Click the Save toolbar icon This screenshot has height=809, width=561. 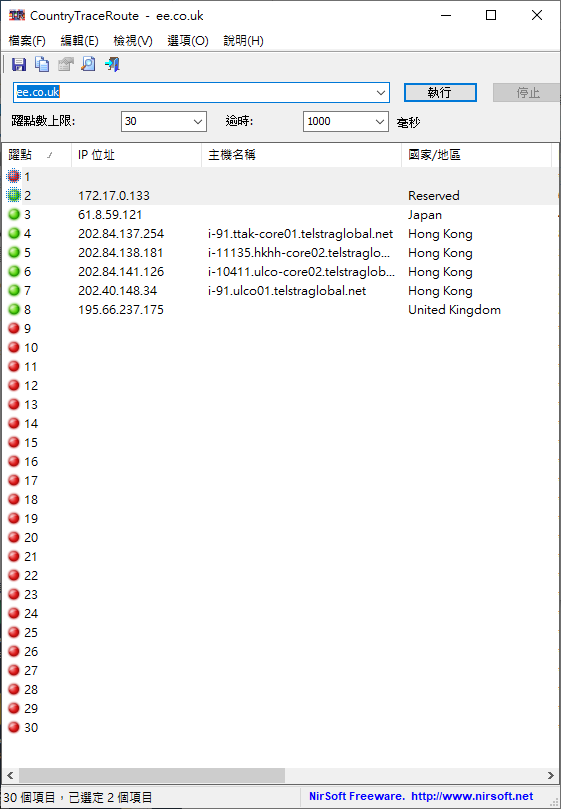[19, 64]
